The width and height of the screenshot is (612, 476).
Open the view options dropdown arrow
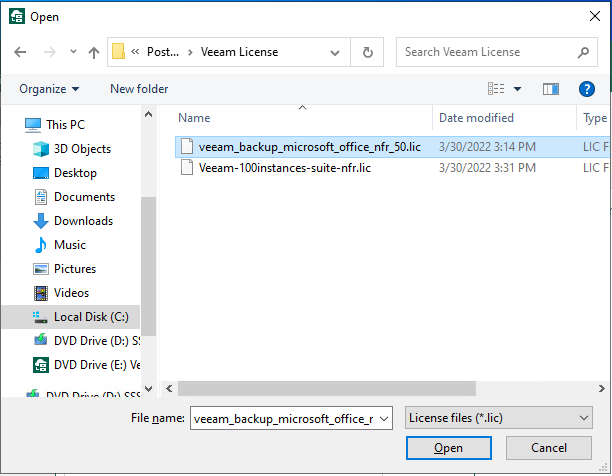pos(517,89)
